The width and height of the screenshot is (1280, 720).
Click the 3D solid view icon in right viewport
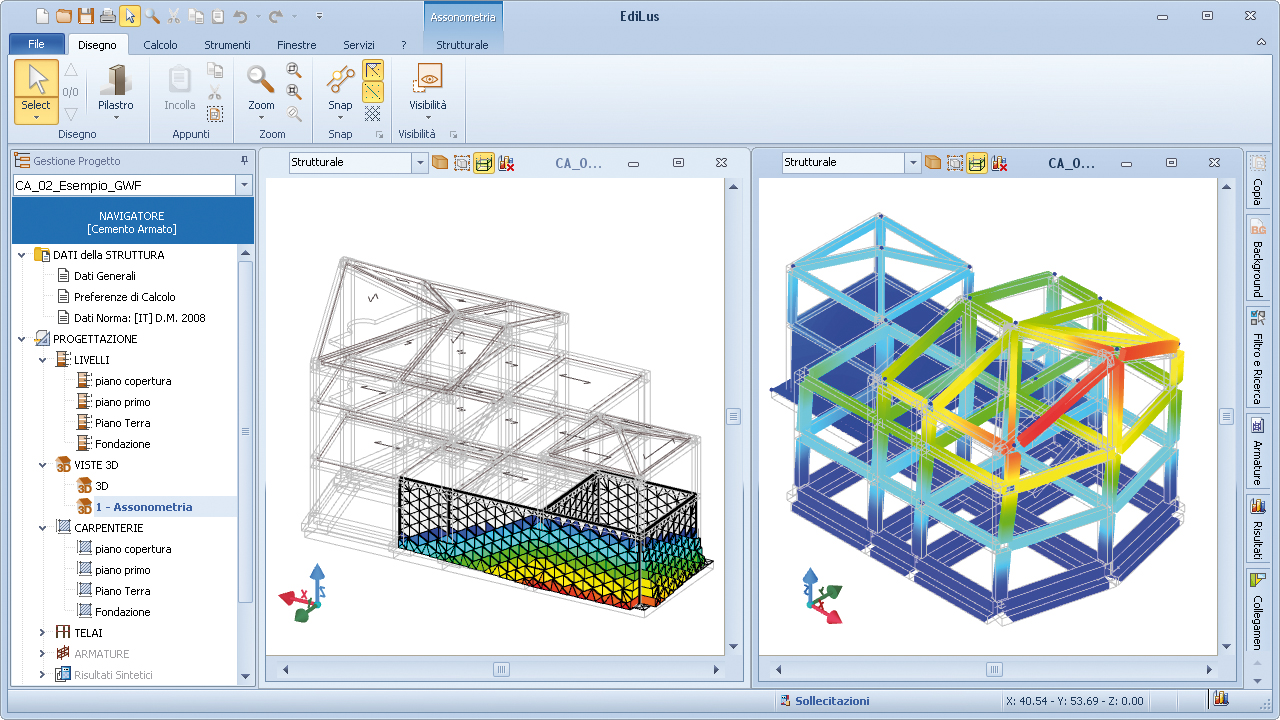pyautogui.click(x=933, y=163)
